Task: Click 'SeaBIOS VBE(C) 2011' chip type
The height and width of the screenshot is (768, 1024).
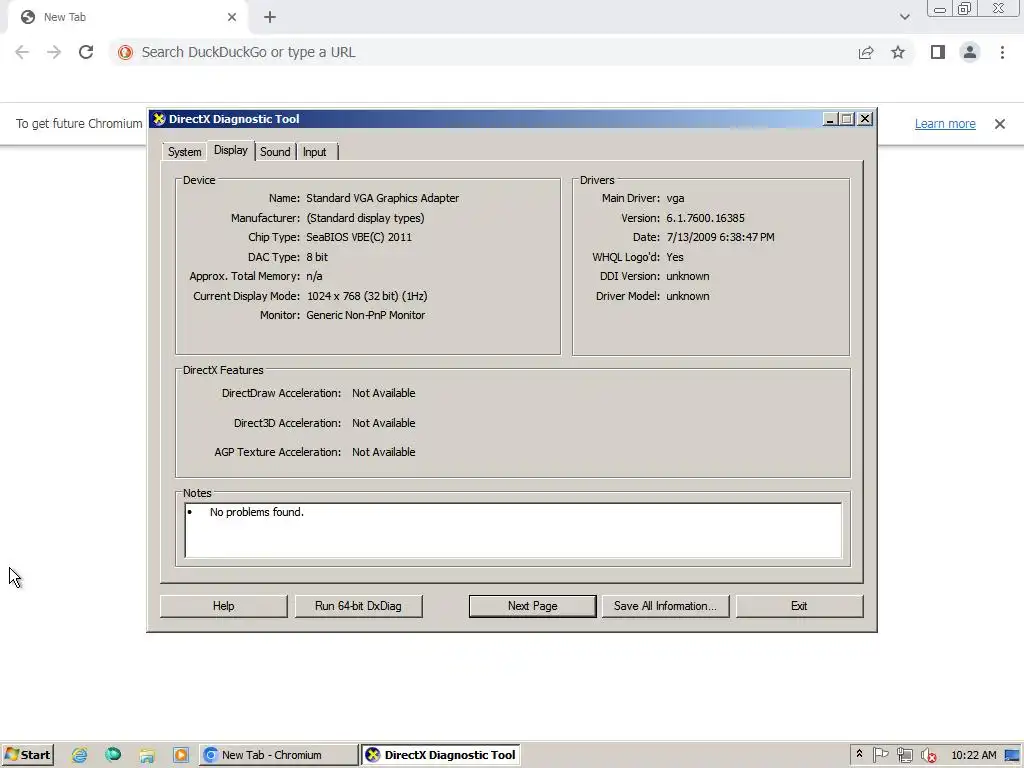Action: coord(359,237)
